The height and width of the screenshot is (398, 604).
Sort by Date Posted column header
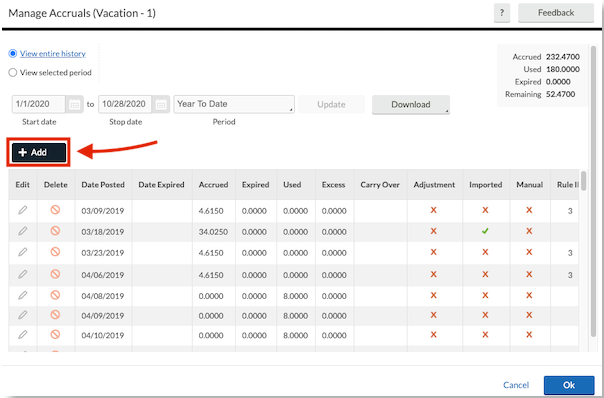click(x=103, y=185)
